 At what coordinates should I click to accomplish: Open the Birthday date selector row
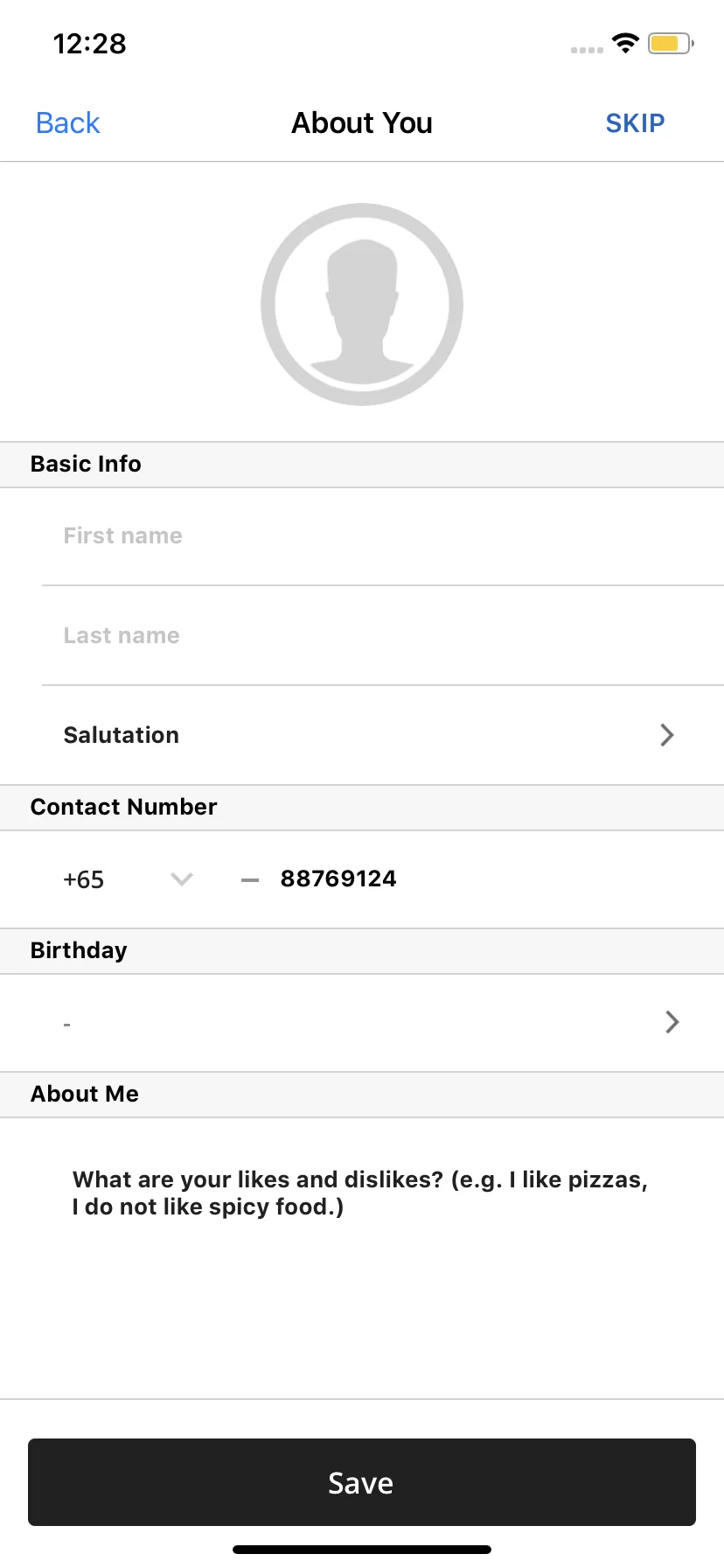(x=362, y=1022)
